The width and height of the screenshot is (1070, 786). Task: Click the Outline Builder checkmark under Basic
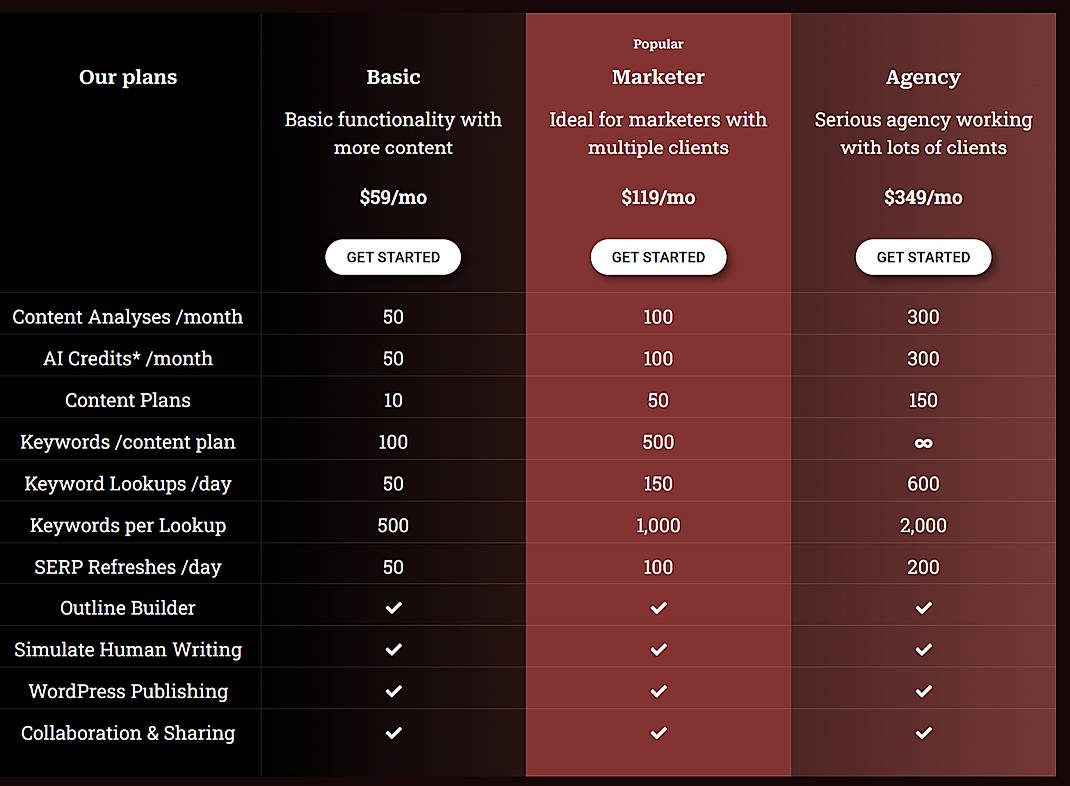pyautogui.click(x=393, y=608)
